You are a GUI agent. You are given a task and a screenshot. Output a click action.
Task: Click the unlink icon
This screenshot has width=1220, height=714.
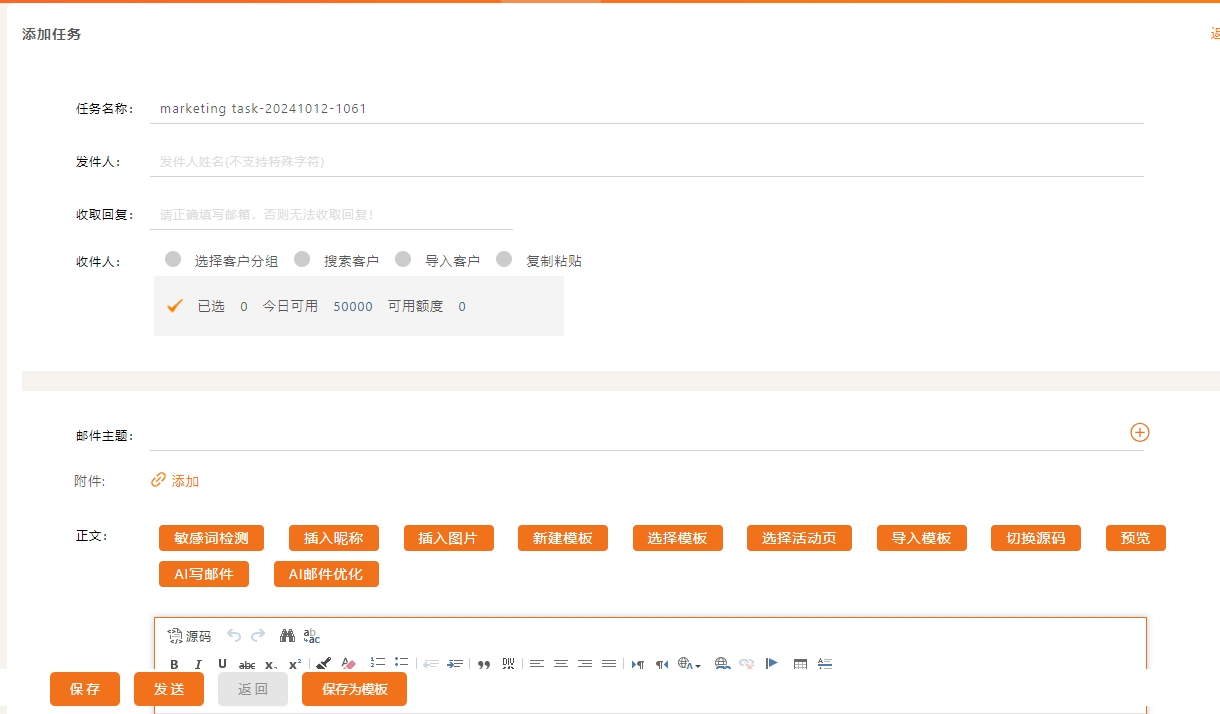(746, 663)
